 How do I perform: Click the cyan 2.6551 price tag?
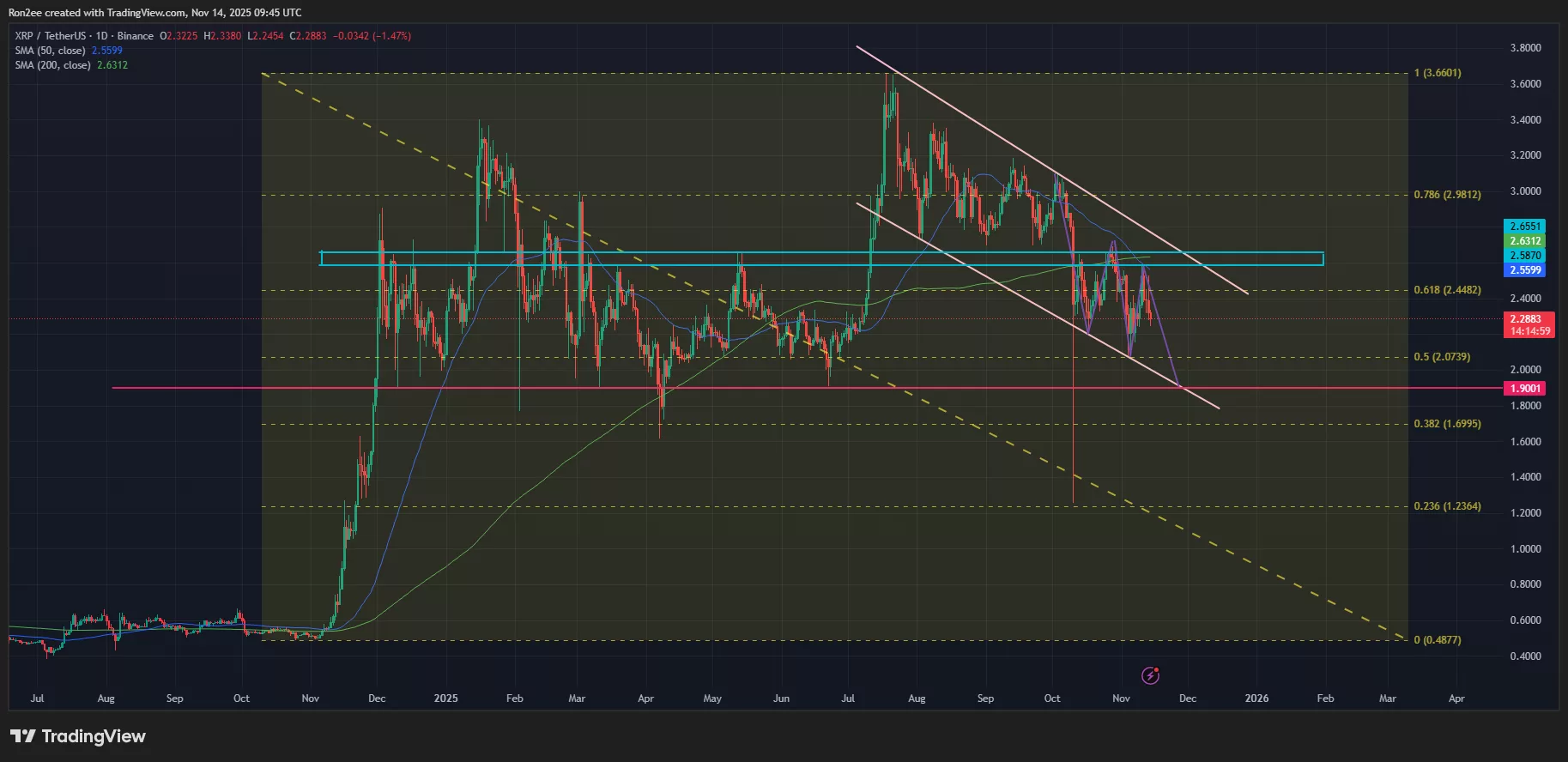[1525, 227]
